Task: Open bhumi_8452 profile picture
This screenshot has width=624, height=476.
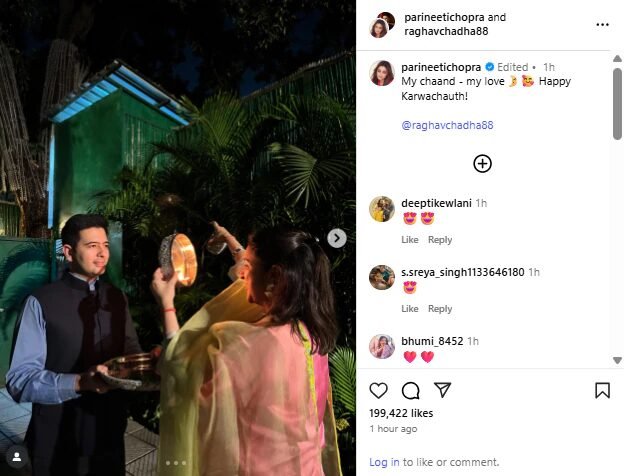Action: point(382,346)
